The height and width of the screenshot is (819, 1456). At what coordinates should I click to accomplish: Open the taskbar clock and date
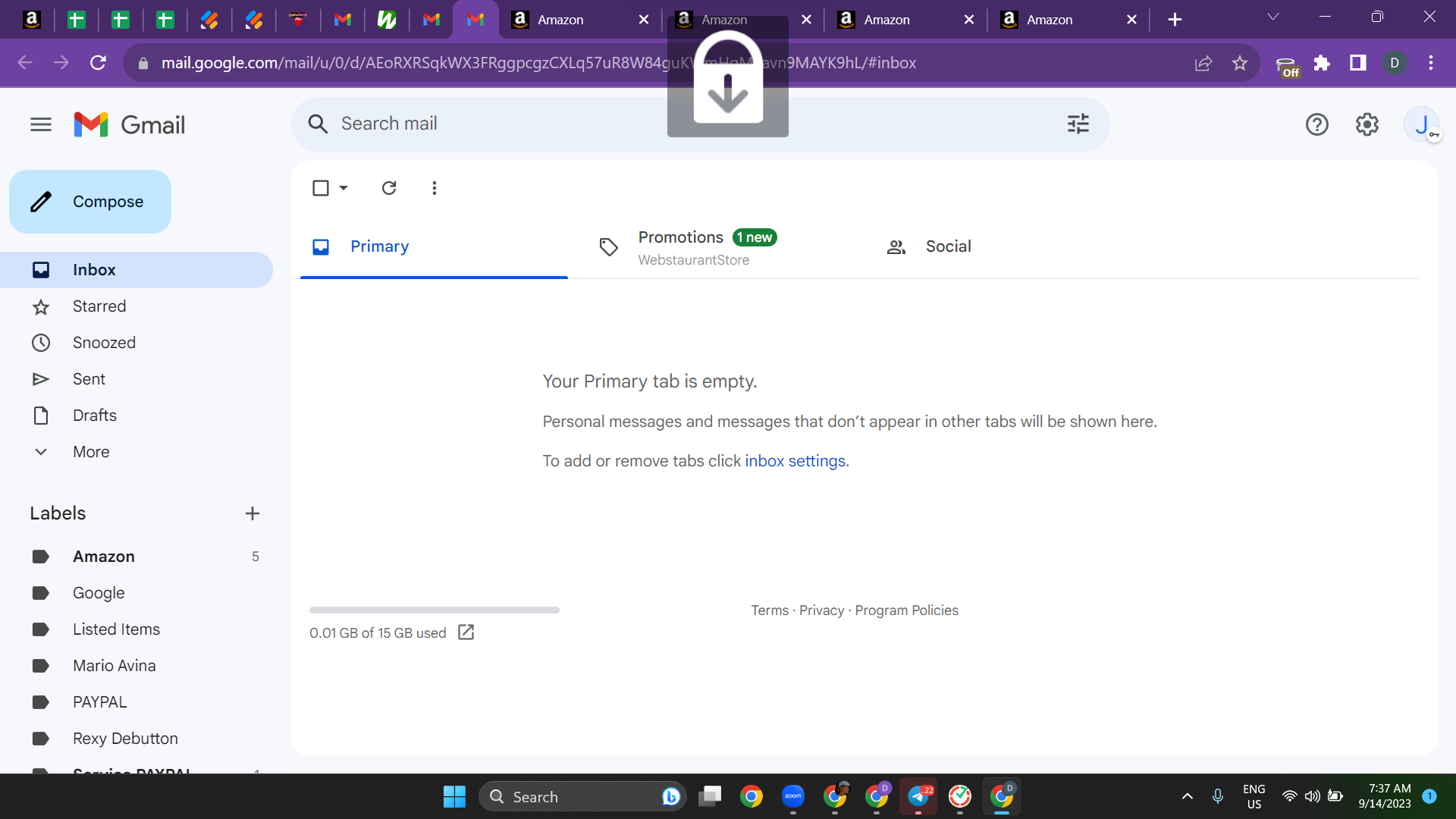(1385, 796)
